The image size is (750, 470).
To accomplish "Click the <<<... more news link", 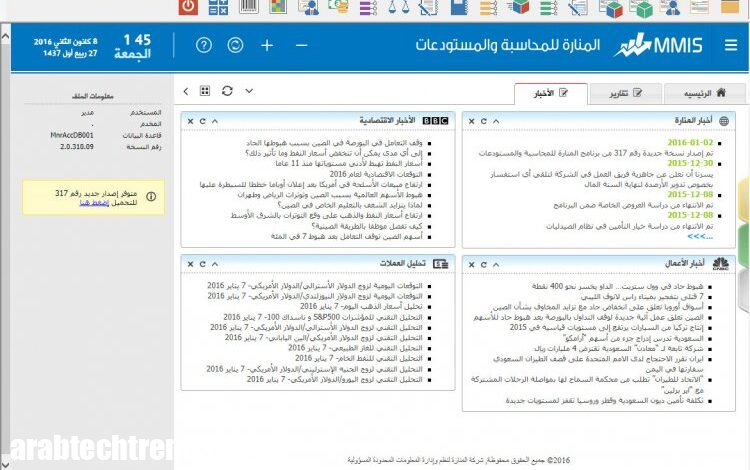I will 700,236.
